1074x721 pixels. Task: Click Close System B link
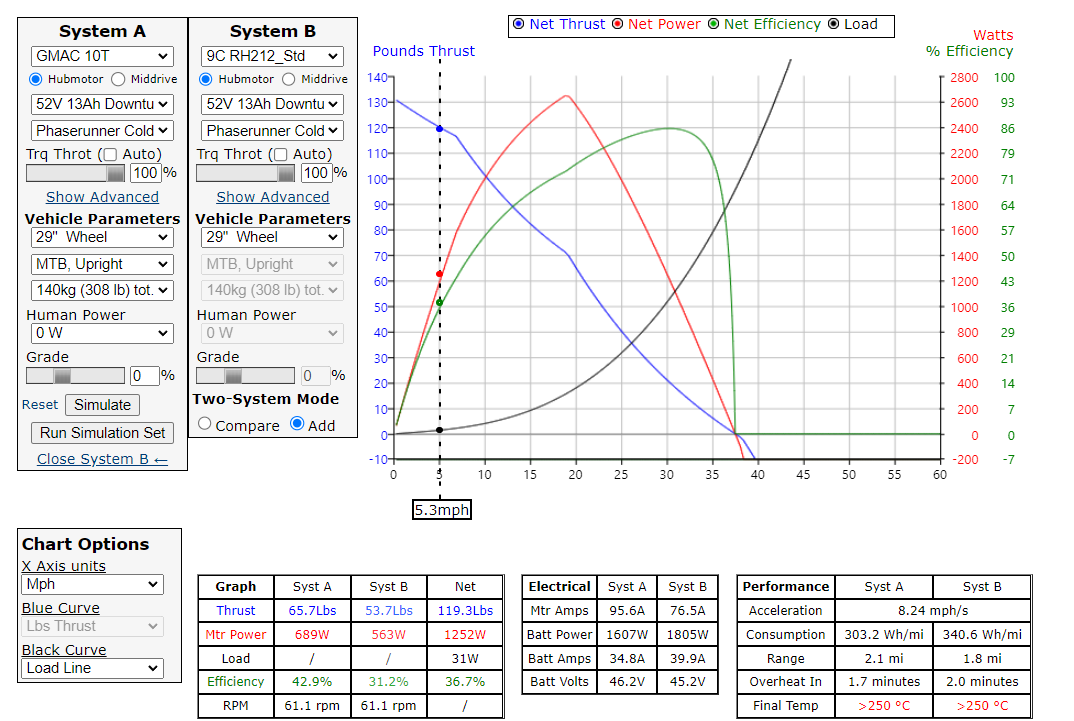102,459
